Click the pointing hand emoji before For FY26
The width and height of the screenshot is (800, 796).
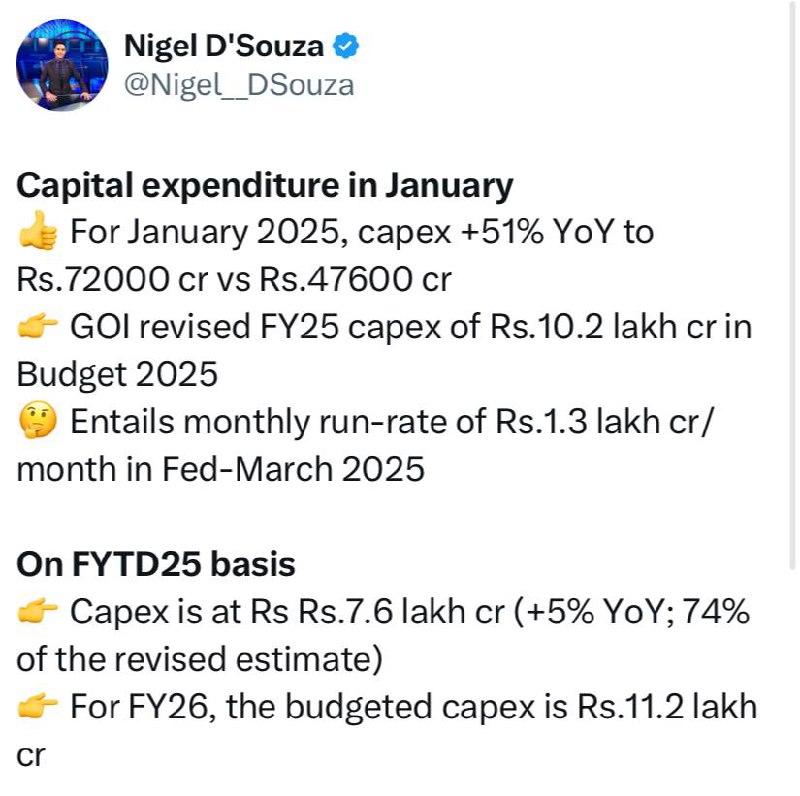38,706
